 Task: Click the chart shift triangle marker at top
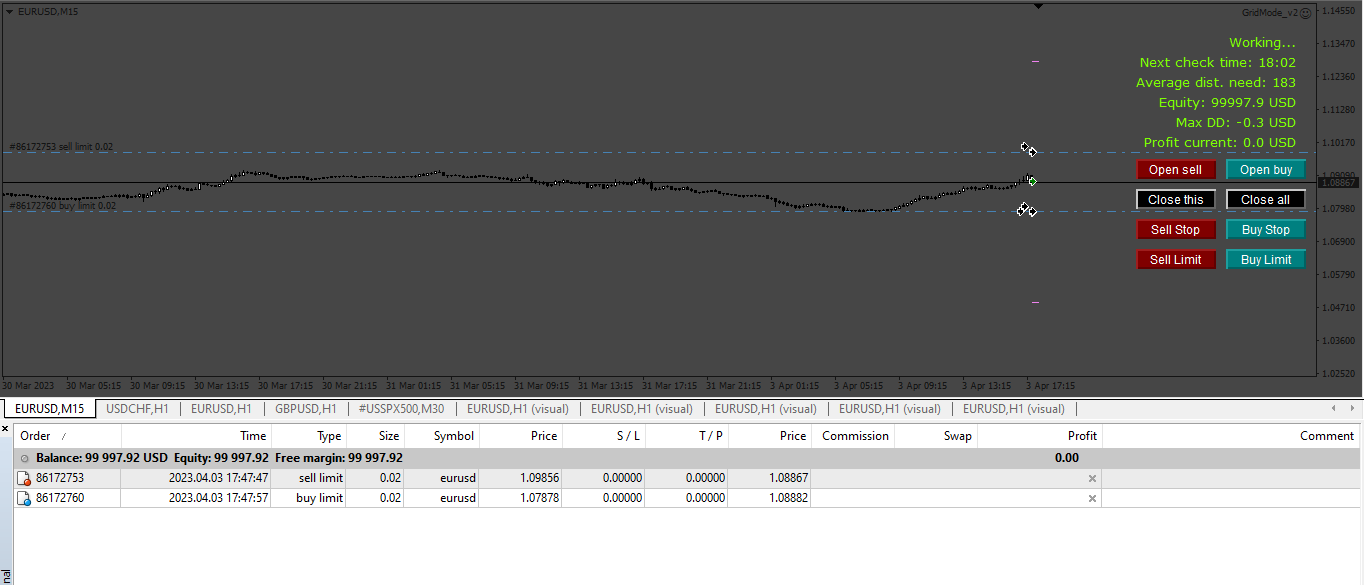1038,6
